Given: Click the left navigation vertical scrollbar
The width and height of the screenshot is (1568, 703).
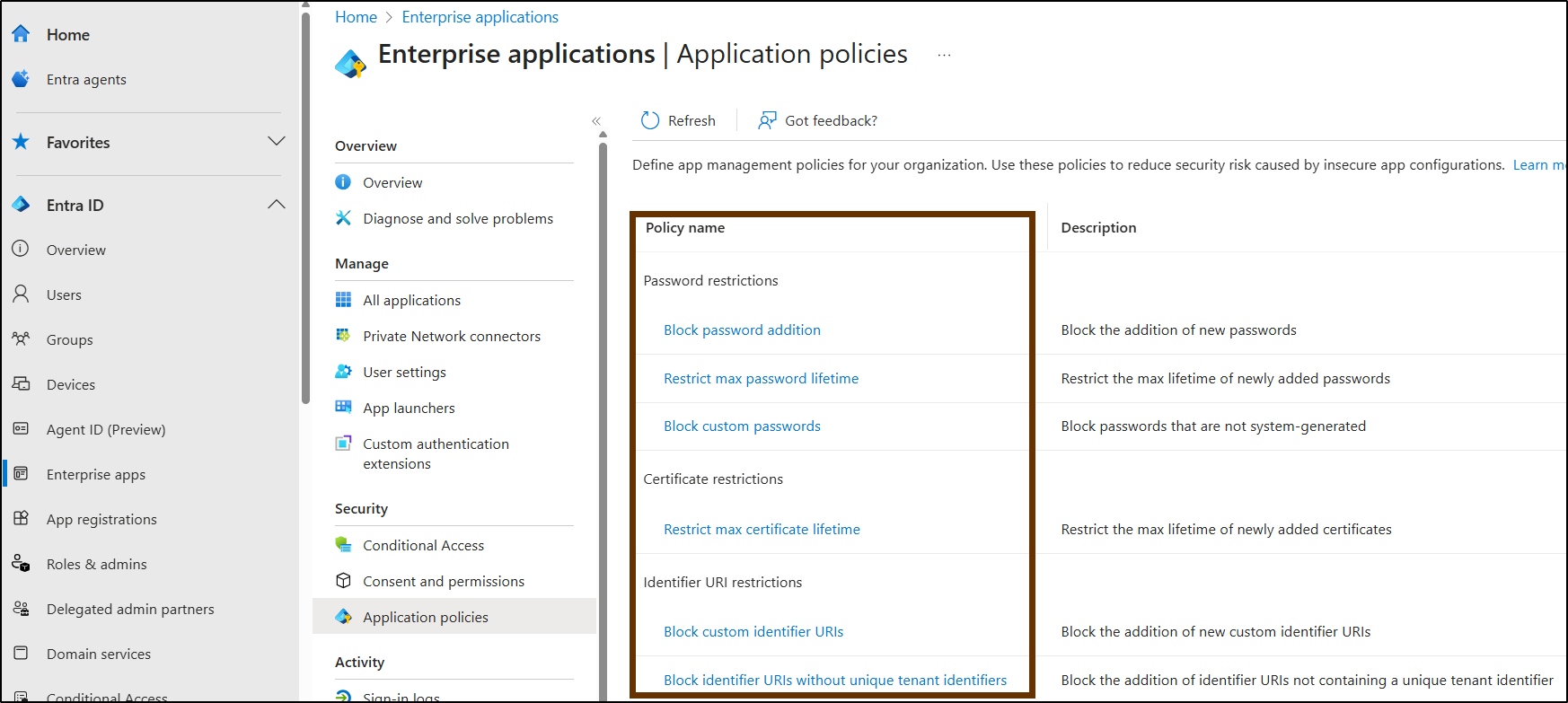Looking at the screenshot, I should (x=305, y=207).
